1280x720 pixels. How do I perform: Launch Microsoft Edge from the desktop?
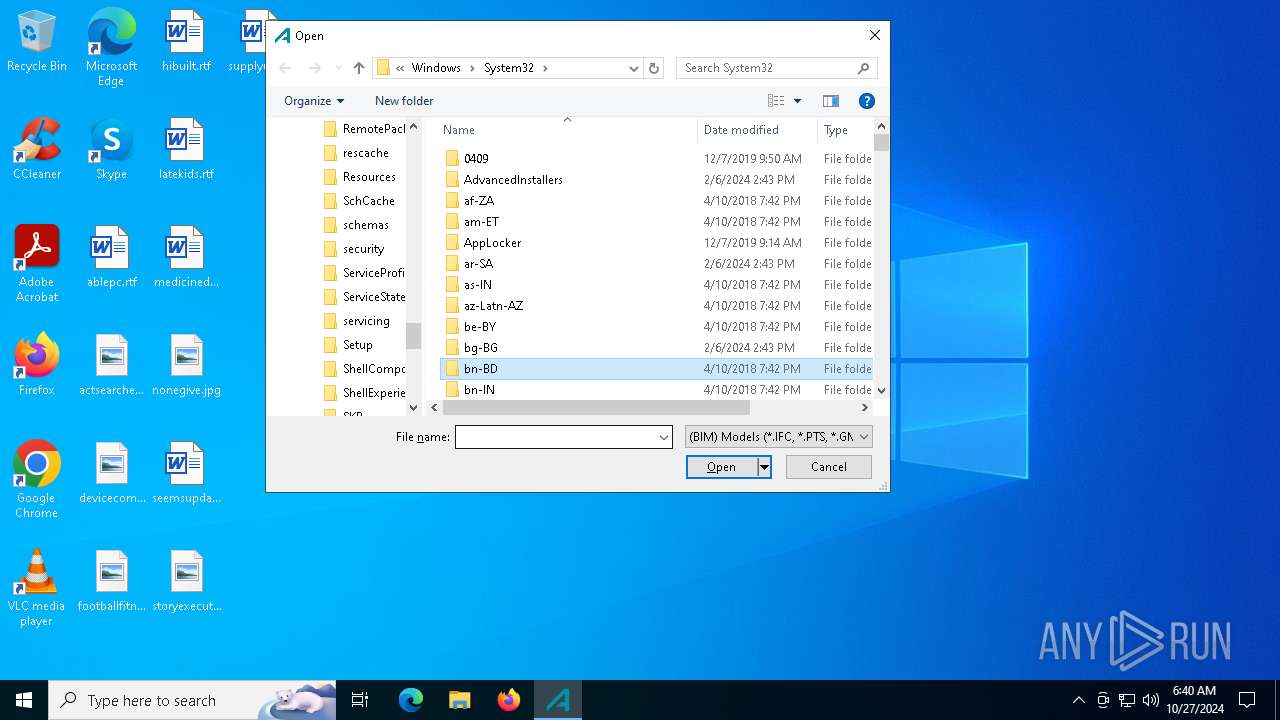pos(111,48)
